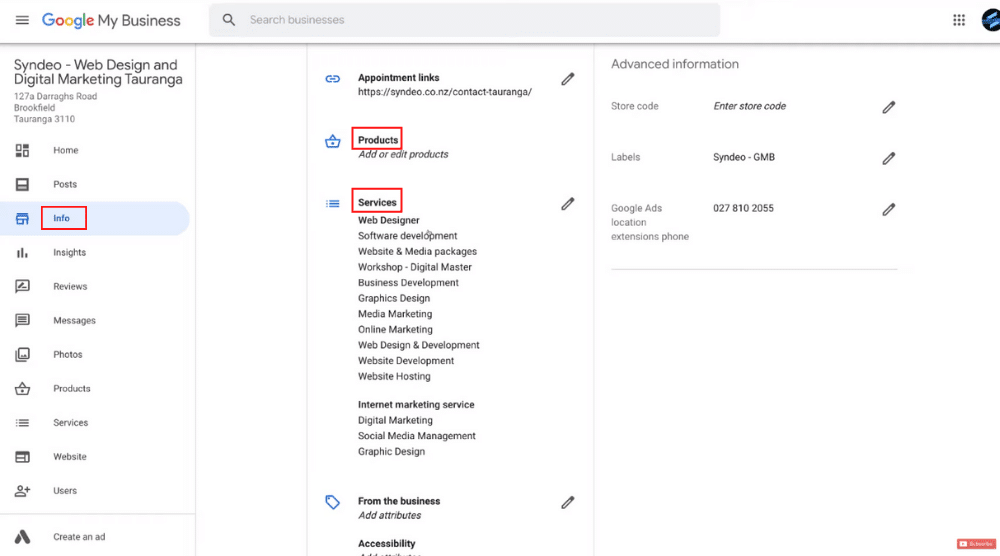Image resolution: width=1000 pixels, height=556 pixels.
Task: Click the Google My Business logo
Action: 111,20
